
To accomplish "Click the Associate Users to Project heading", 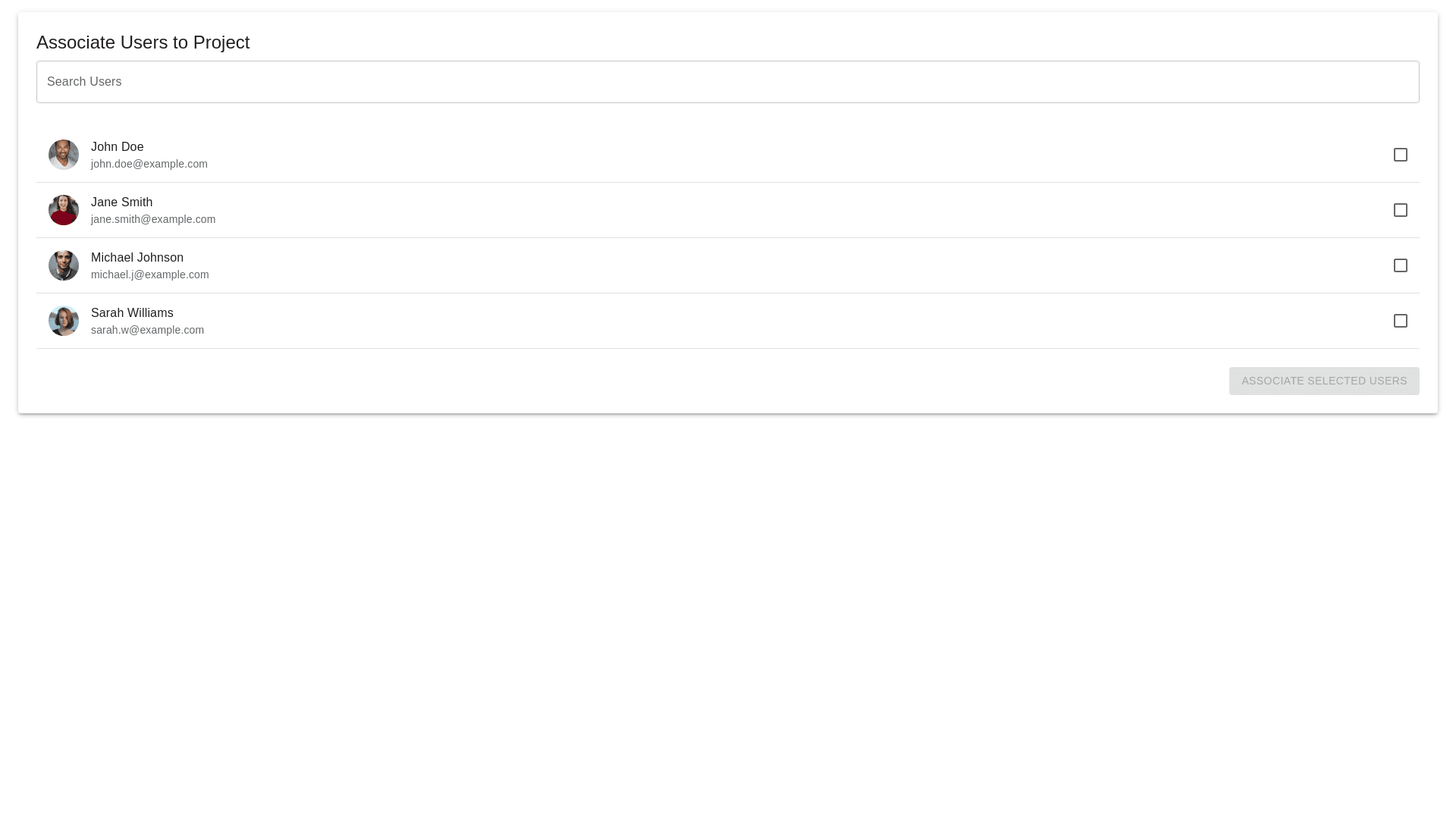I will [x=143, y=42].
